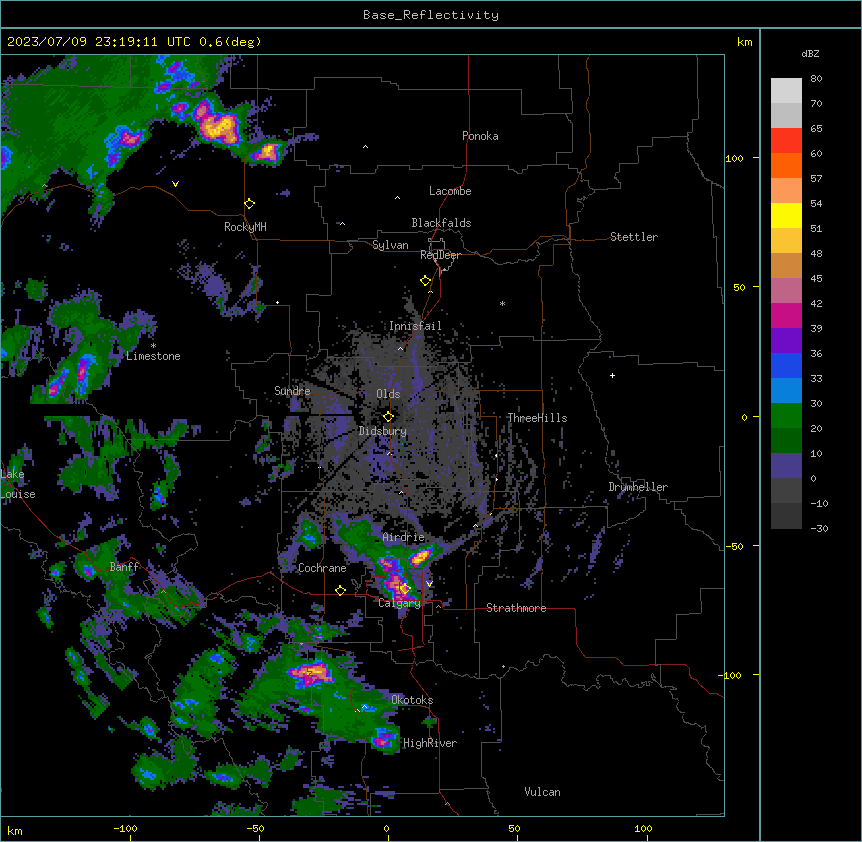Select the yellow diamond marker between Olds and Didsbury

click(x=389, y=417)
